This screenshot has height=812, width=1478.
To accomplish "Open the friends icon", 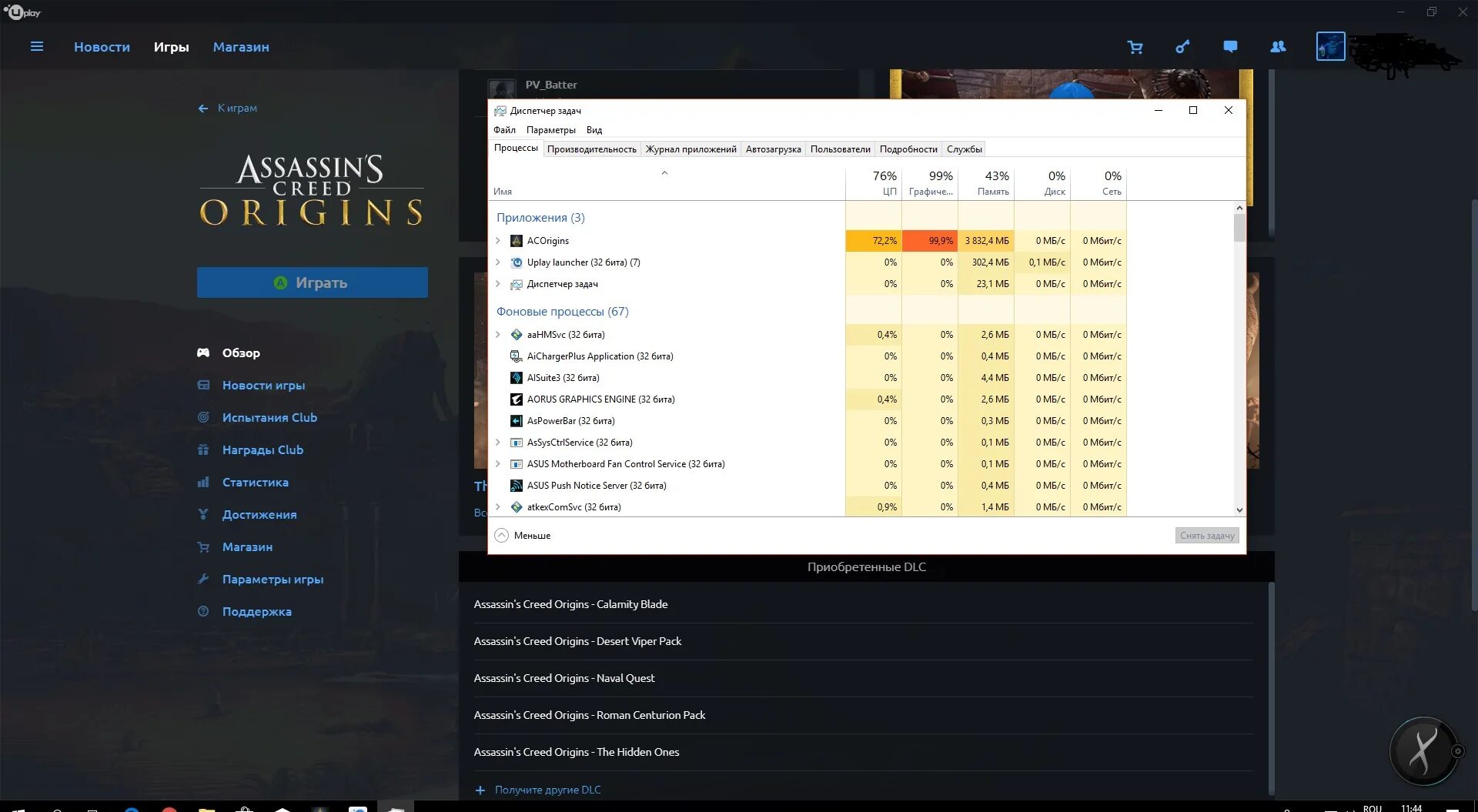I will click(1278, 47).
